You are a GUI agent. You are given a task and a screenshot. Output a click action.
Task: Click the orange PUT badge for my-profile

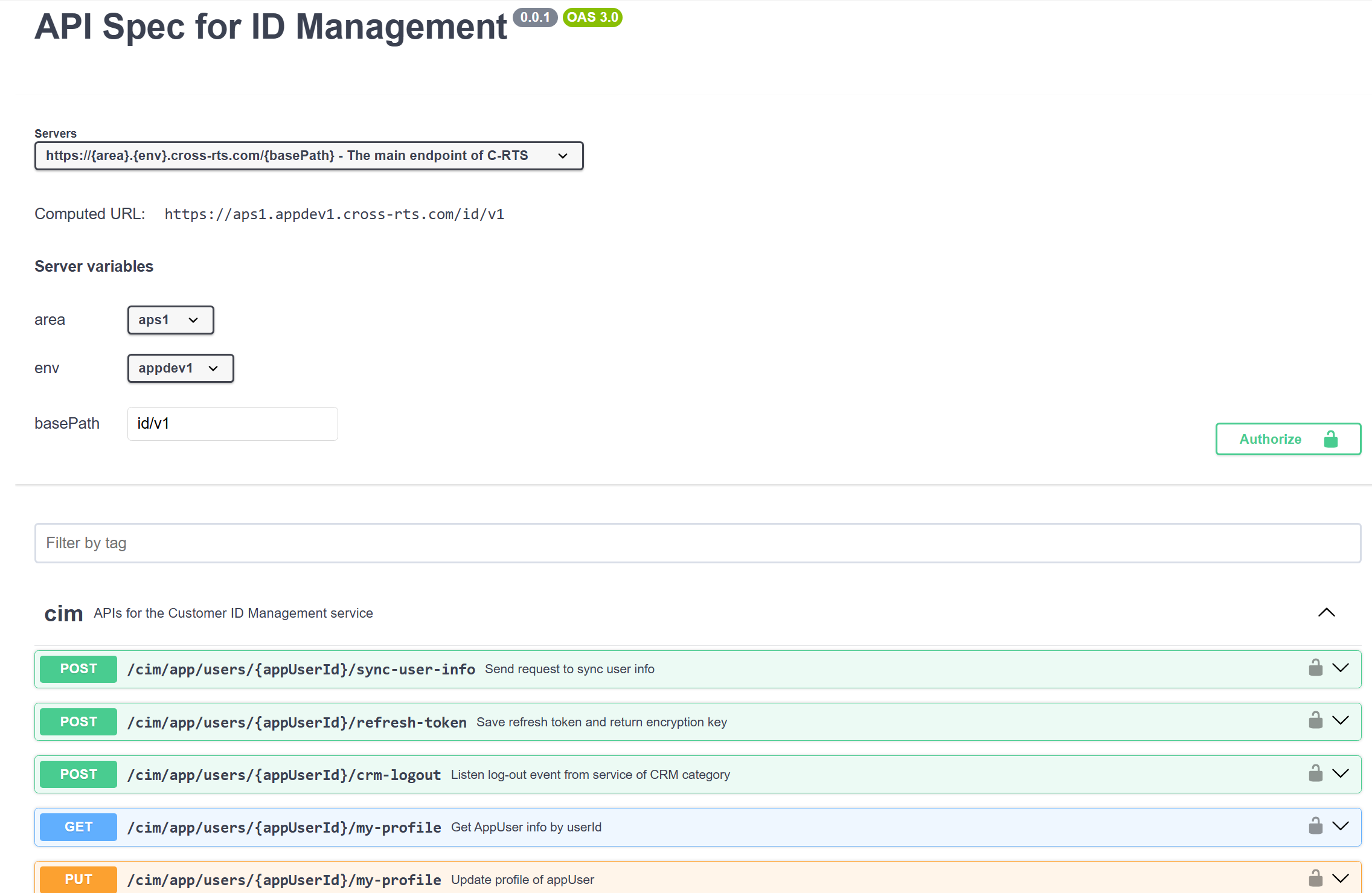tap(77, 879)
